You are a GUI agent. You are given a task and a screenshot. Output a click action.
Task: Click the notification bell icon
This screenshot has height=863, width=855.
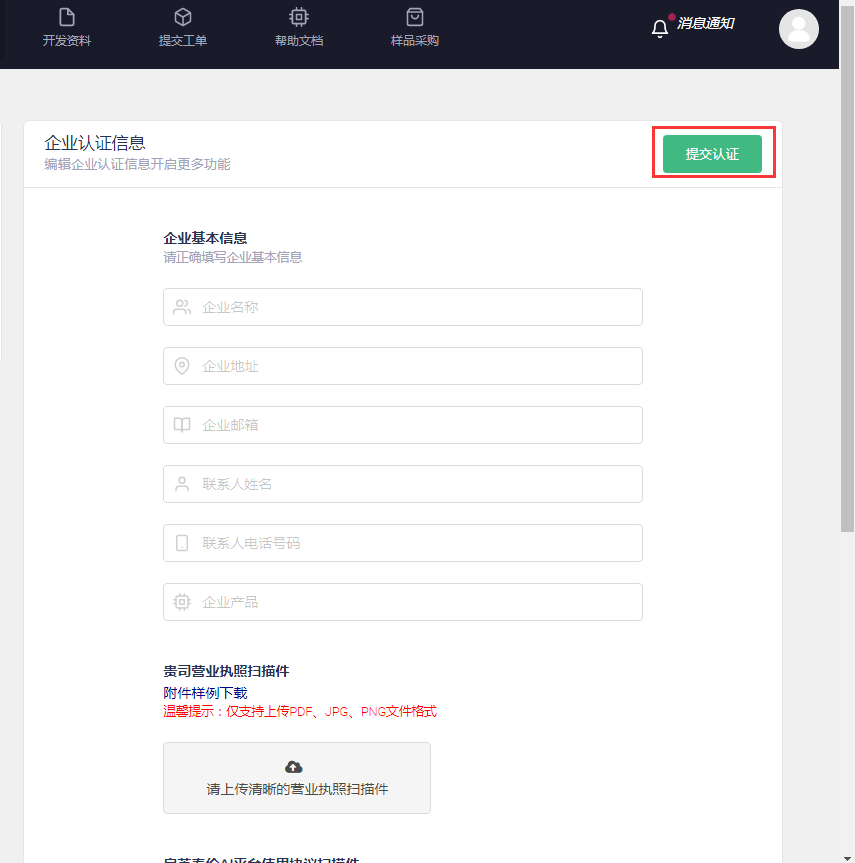click(x=660, y=28)
